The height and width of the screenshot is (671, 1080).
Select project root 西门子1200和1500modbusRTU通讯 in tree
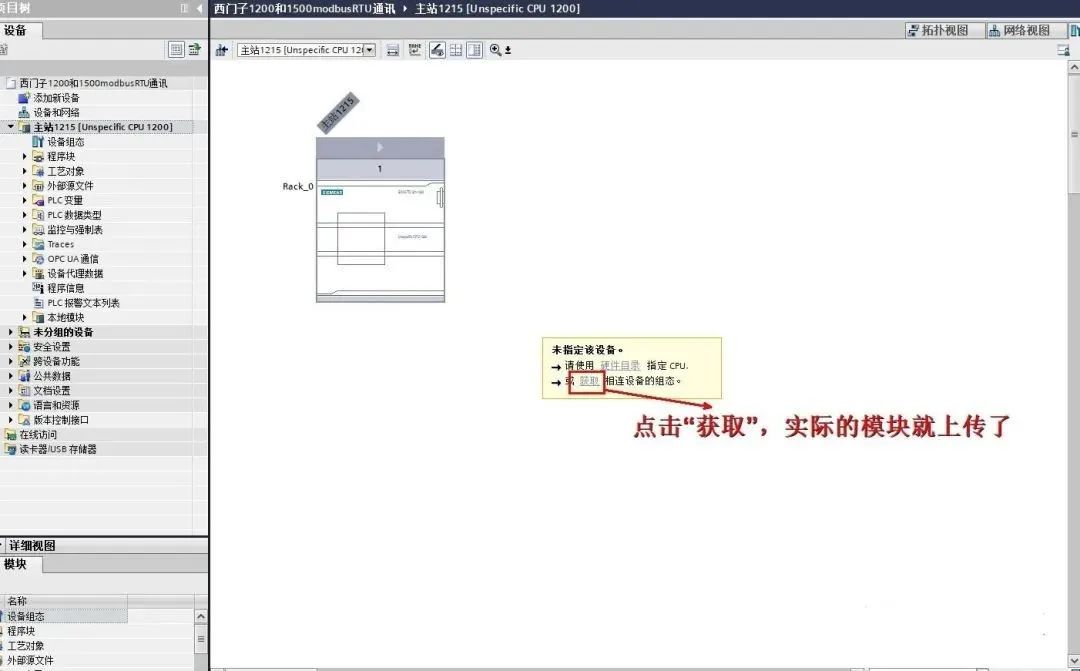tap(93, 83)
